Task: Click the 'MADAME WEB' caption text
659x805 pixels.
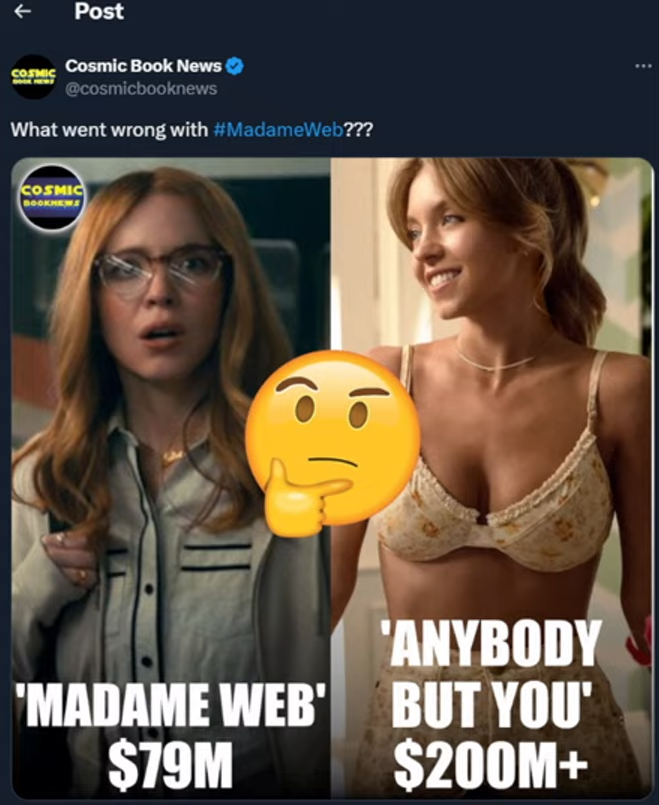Action: click(x=171, y=705)
